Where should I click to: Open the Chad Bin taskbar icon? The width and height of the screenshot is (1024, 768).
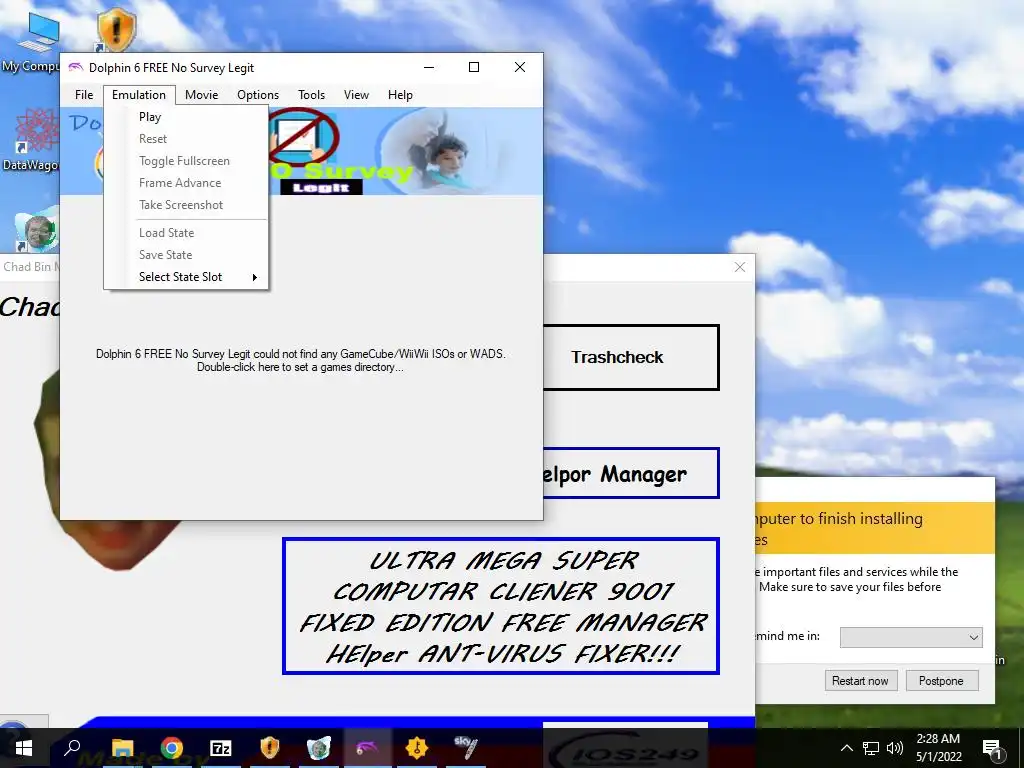click(319, 748)
